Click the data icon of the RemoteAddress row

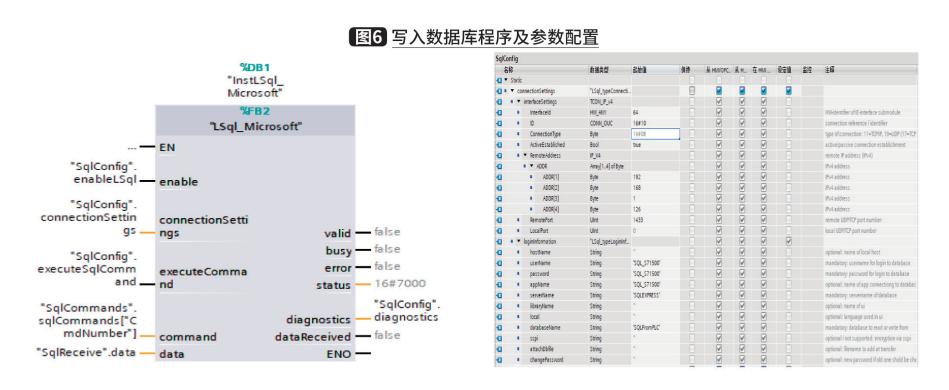pyautogui.click(x=499, y=156)
